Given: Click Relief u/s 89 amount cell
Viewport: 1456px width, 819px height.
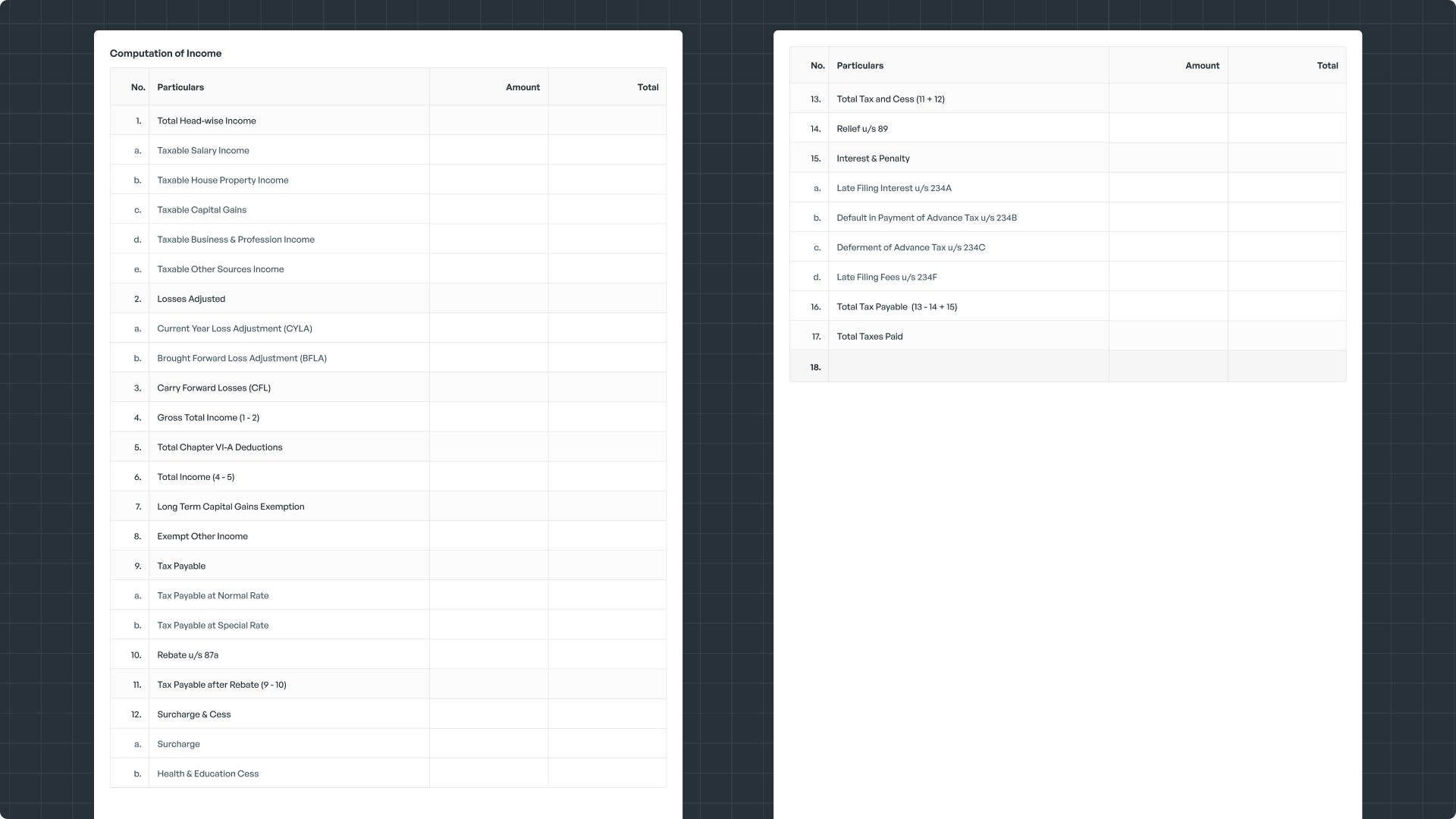Looking at the screenshot, I should (1168, 129).
